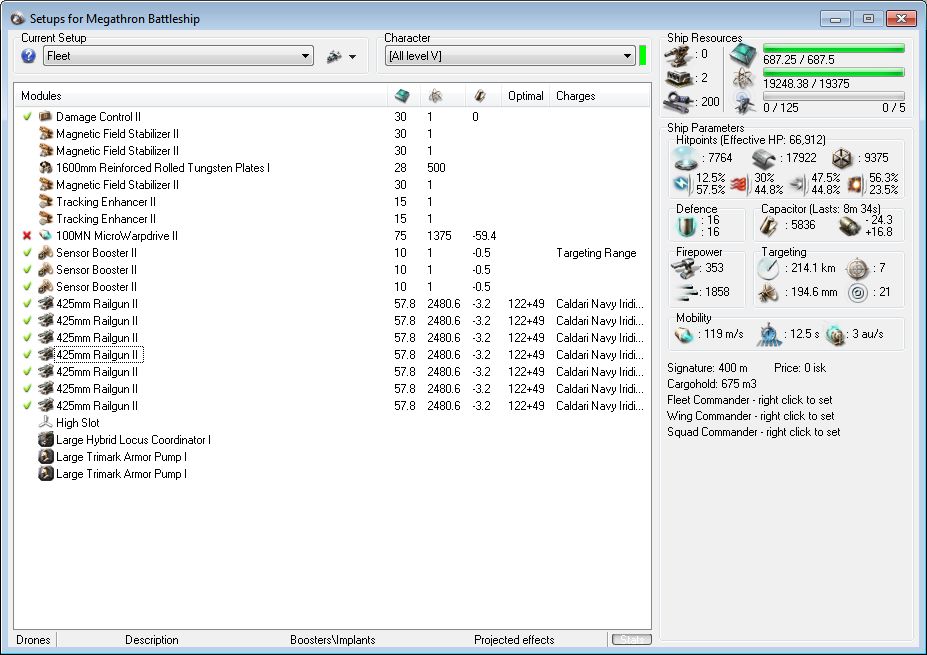The image size is (927, 655).
Task: Click the 1600mm Reinforced Rolled Tungsten Plates icon
Action: (45, 168)
